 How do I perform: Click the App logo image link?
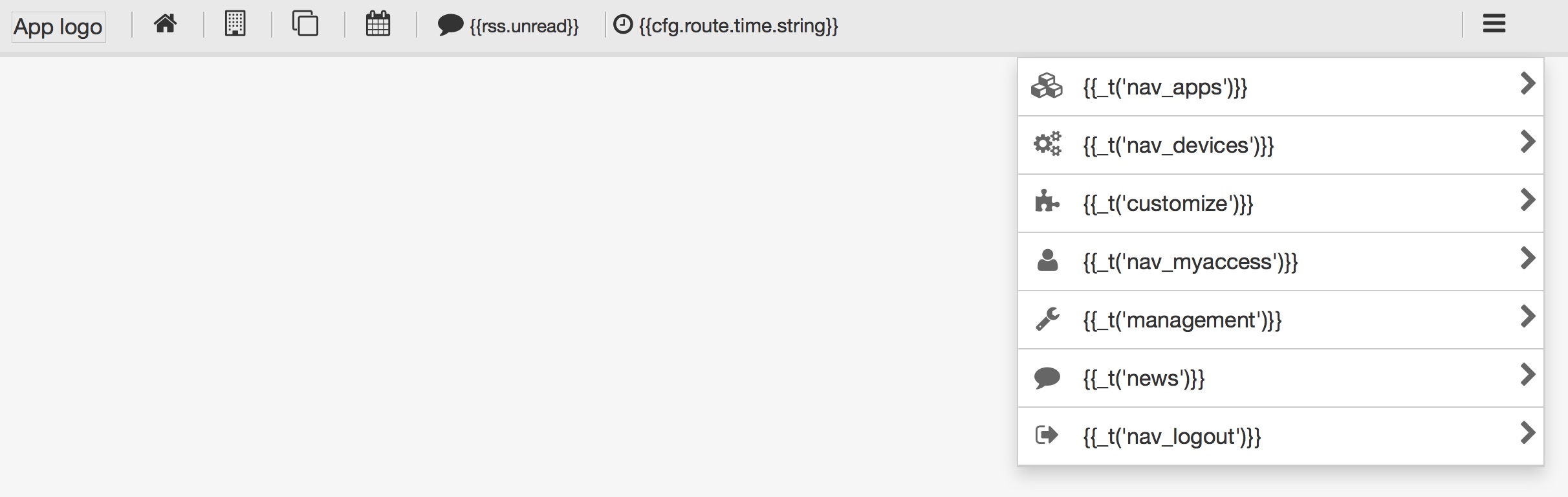pyautogui.click(x=58, y=27)
